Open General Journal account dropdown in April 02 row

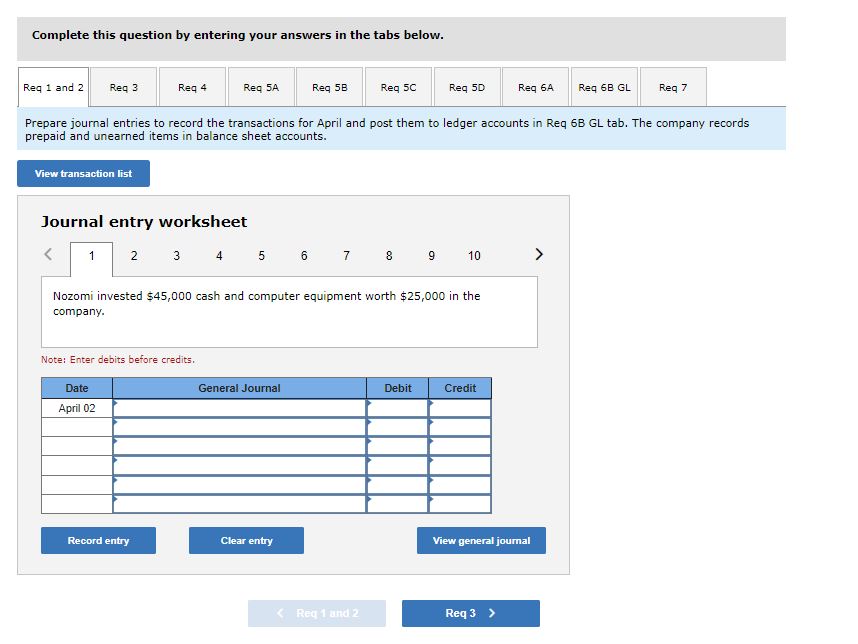pyautogui.click(x=239, y=408)
